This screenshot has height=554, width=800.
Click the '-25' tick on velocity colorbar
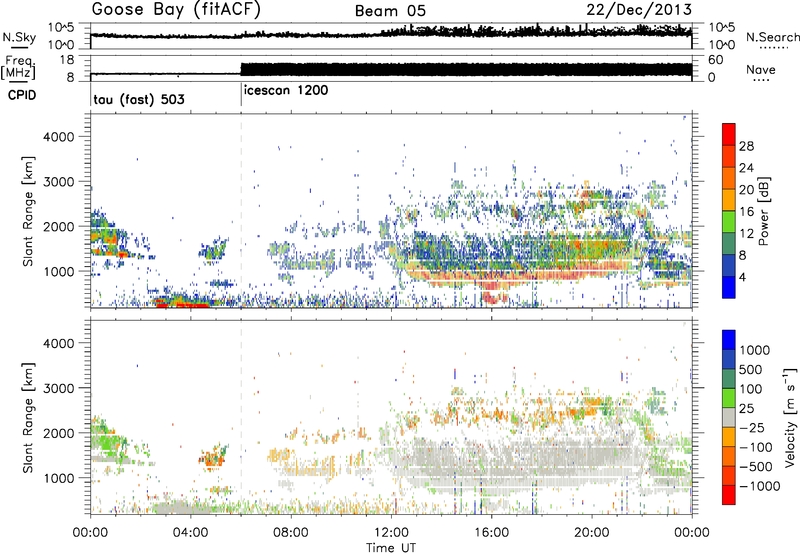tap(752, 427)
